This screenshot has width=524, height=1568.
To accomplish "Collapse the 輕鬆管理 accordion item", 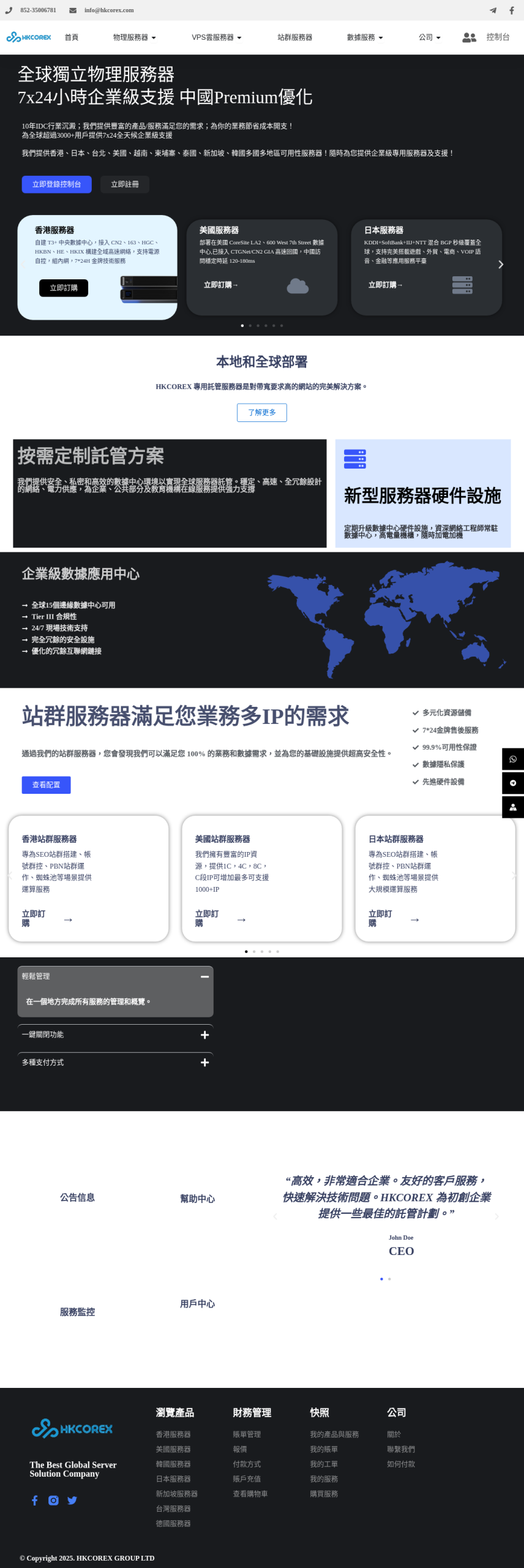I will click(115, 976).
